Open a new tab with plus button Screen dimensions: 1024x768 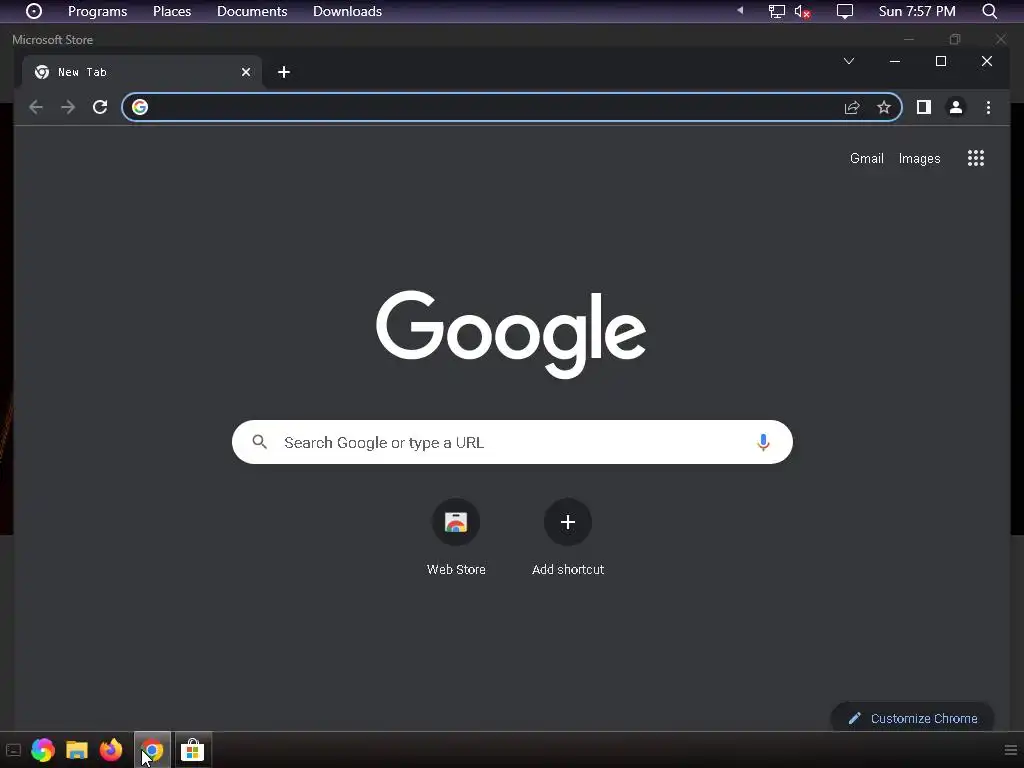click(283, 72)
